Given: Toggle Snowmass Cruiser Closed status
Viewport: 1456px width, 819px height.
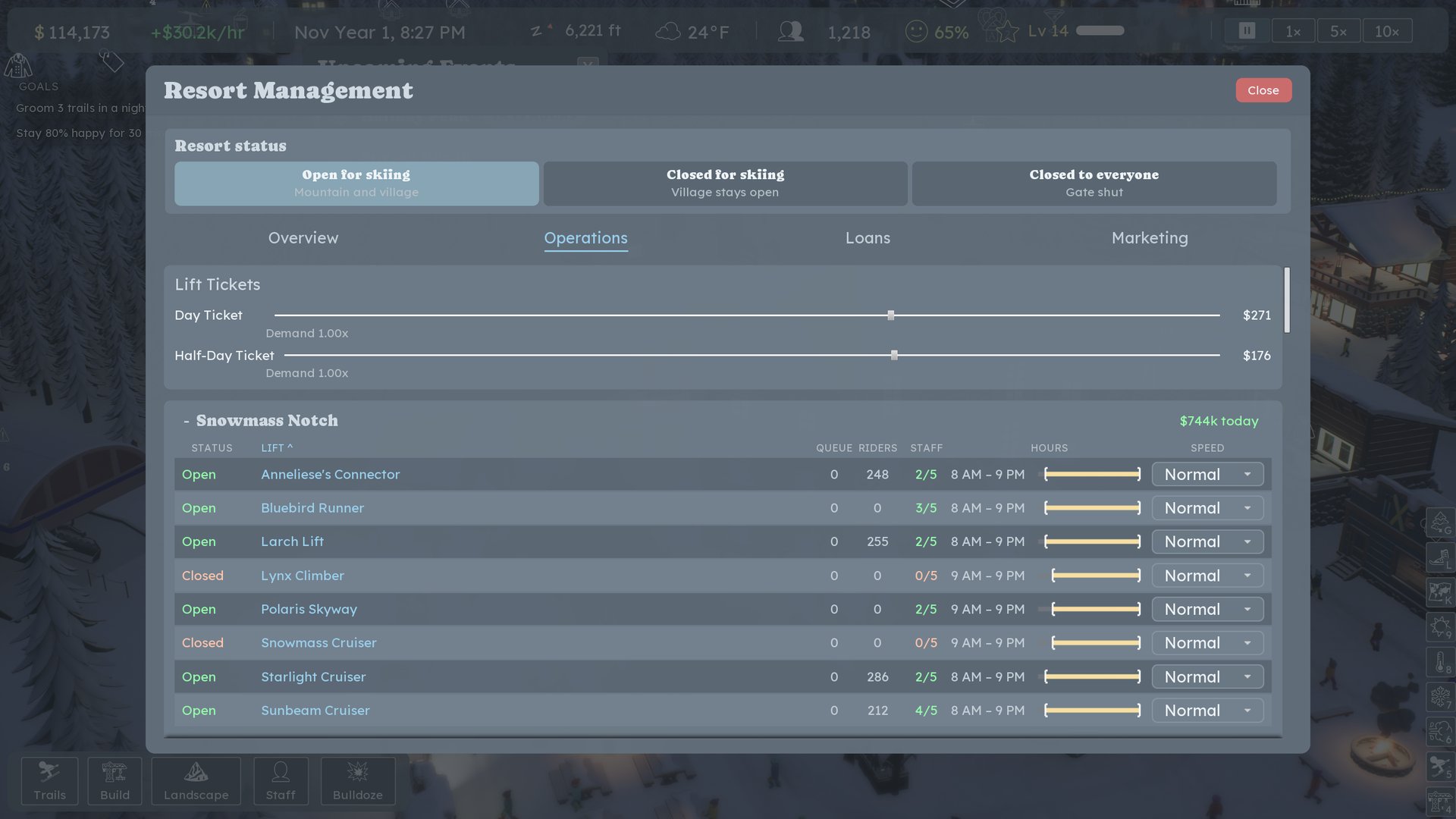Looking at the screenshot, I should (202, 643).
